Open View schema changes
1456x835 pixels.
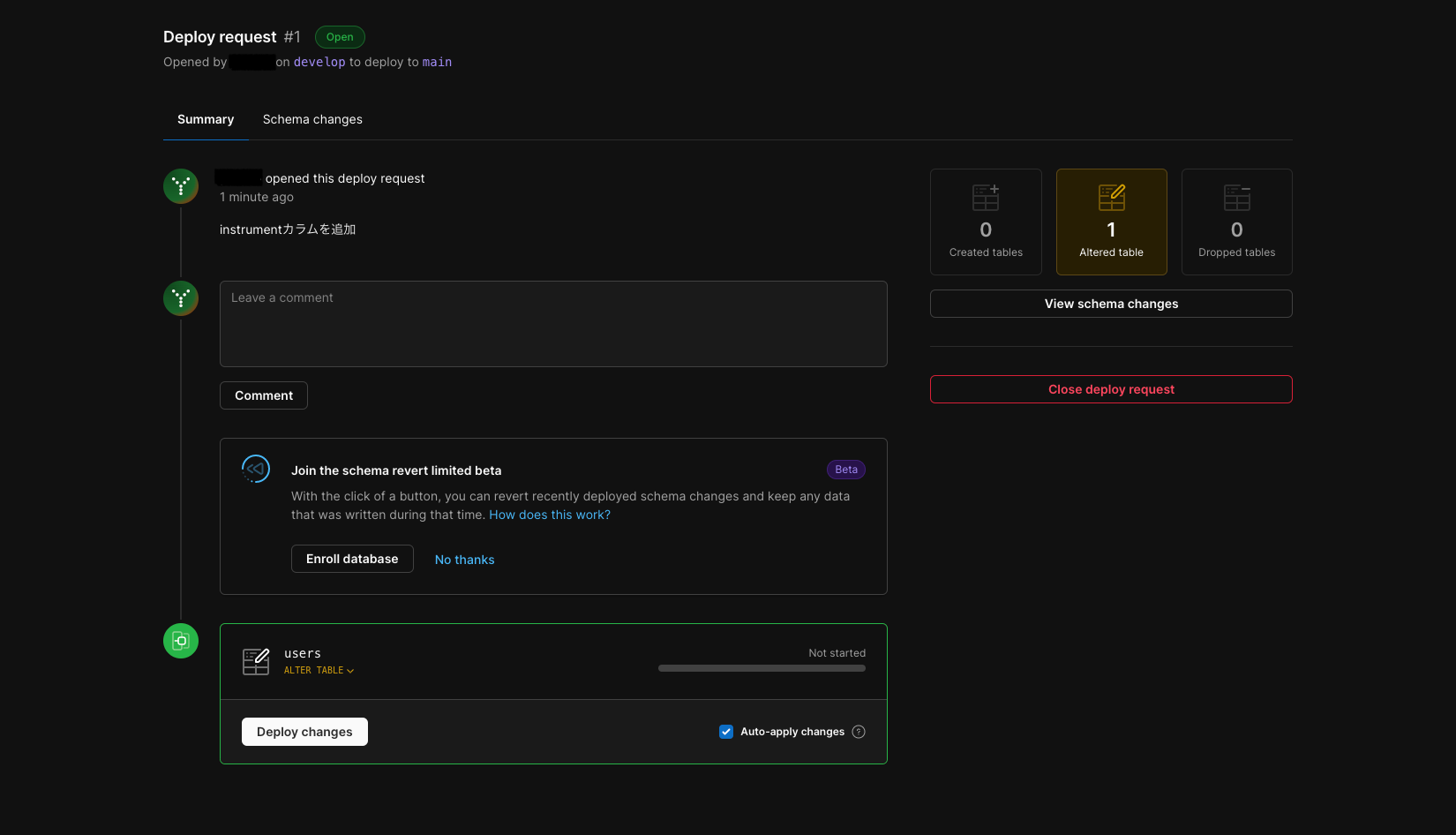point(1111,304)
